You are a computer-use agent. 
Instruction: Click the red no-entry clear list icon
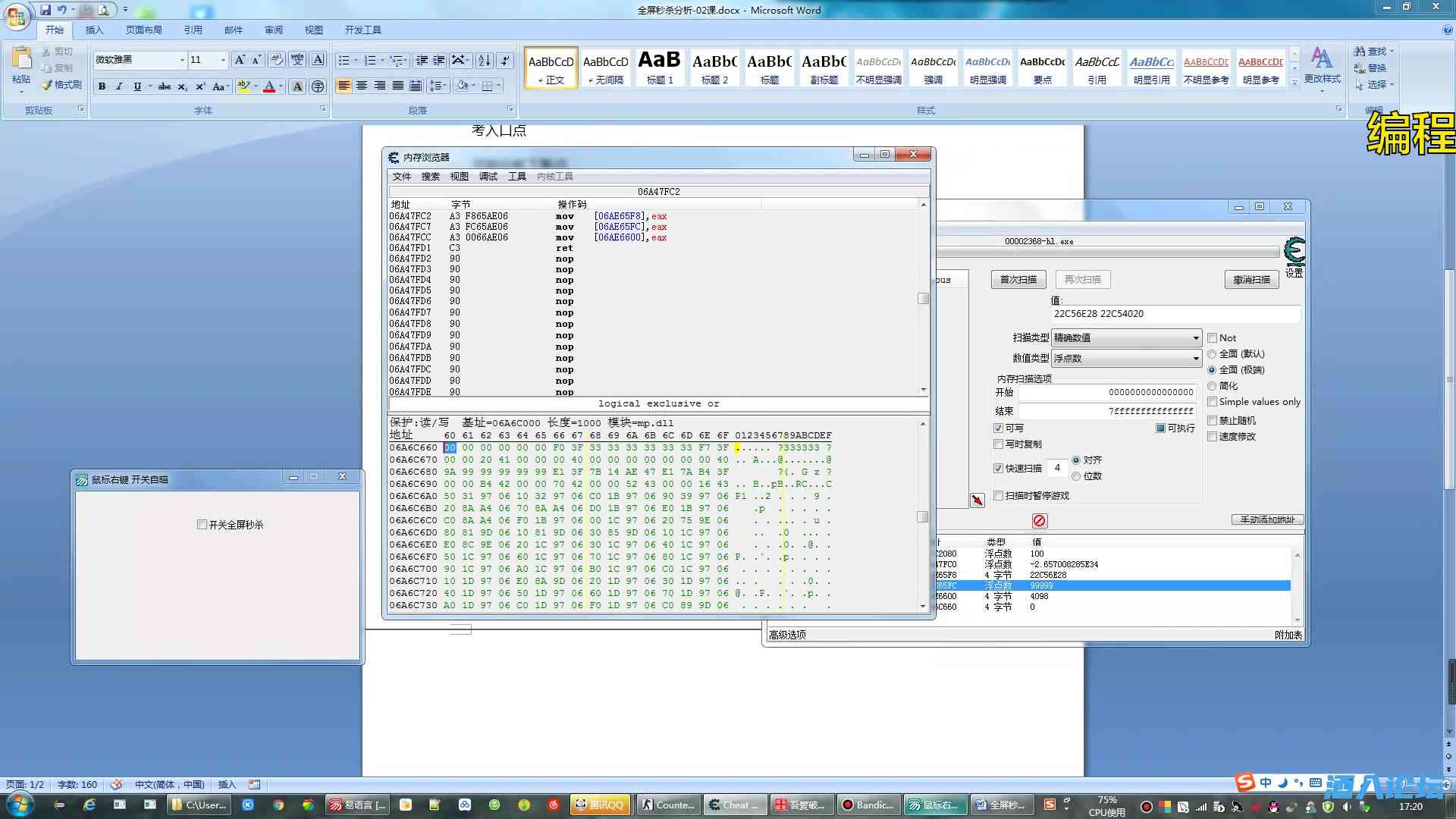pyautogui.click(x=1040, y=520)
